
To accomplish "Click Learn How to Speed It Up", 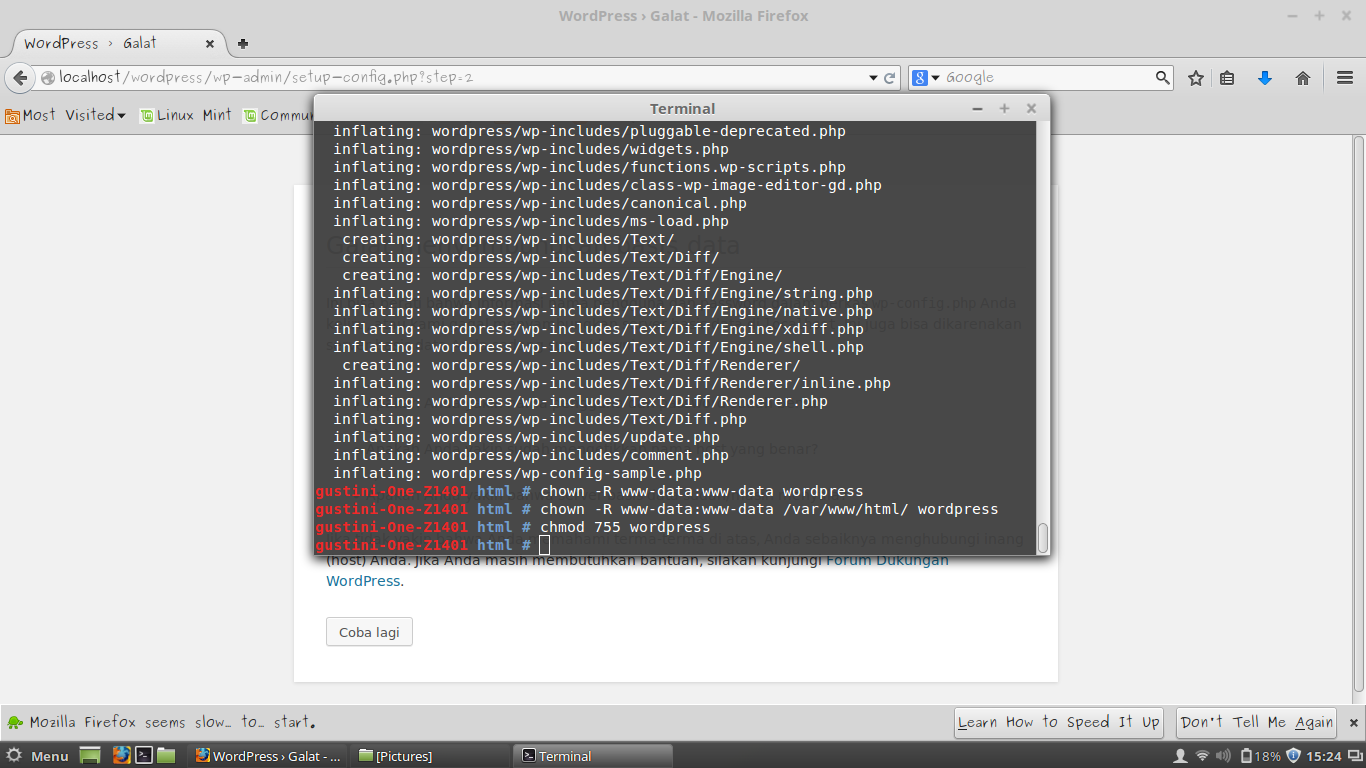I will point(1058,722).
